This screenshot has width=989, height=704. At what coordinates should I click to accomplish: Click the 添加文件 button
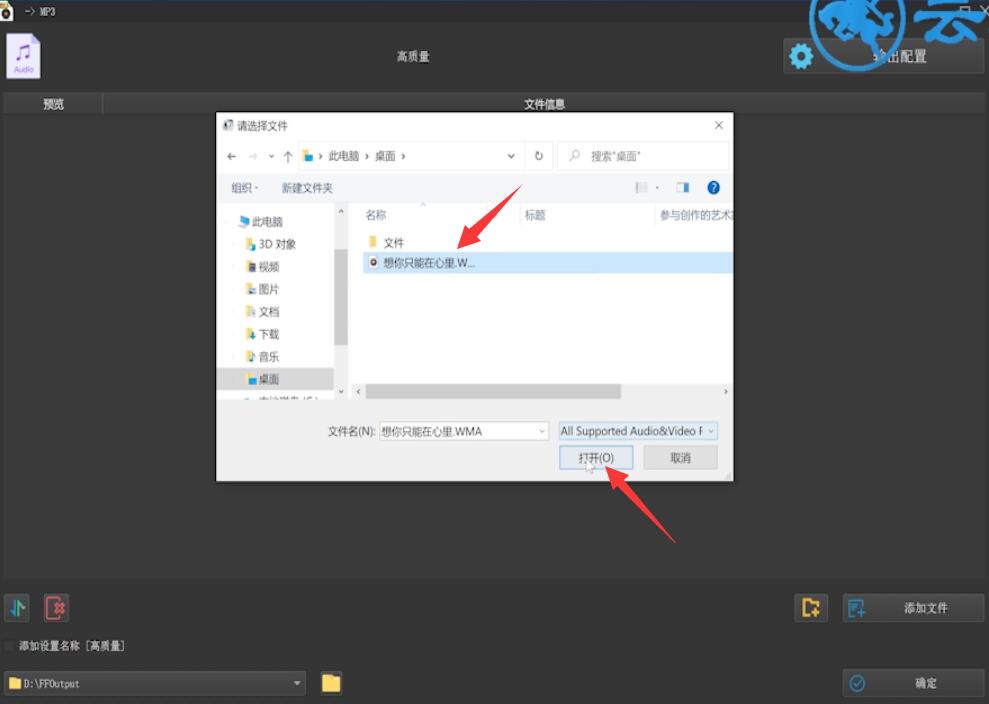click(x=913, y=608)
